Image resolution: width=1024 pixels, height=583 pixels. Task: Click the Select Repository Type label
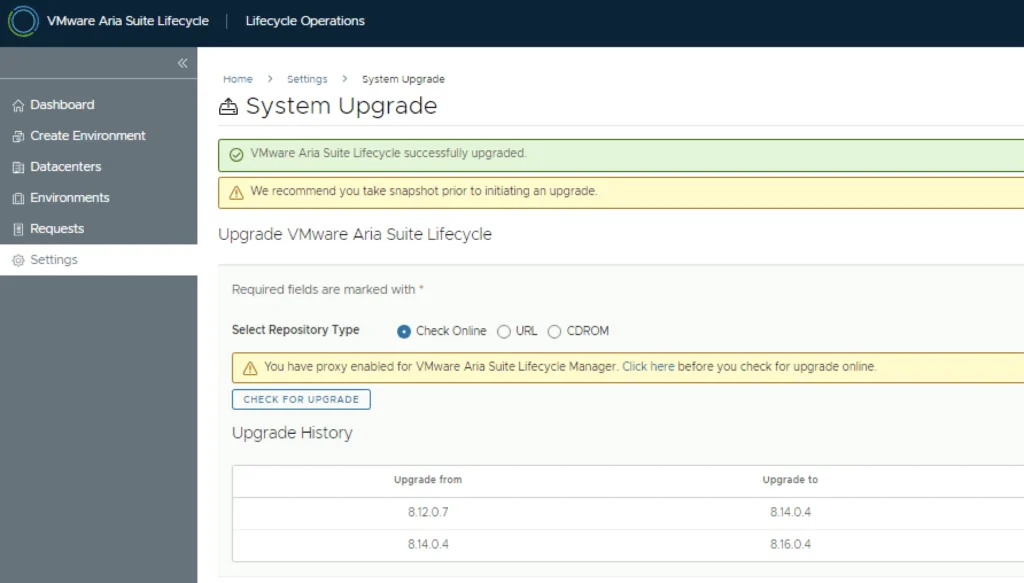point(295,330)
